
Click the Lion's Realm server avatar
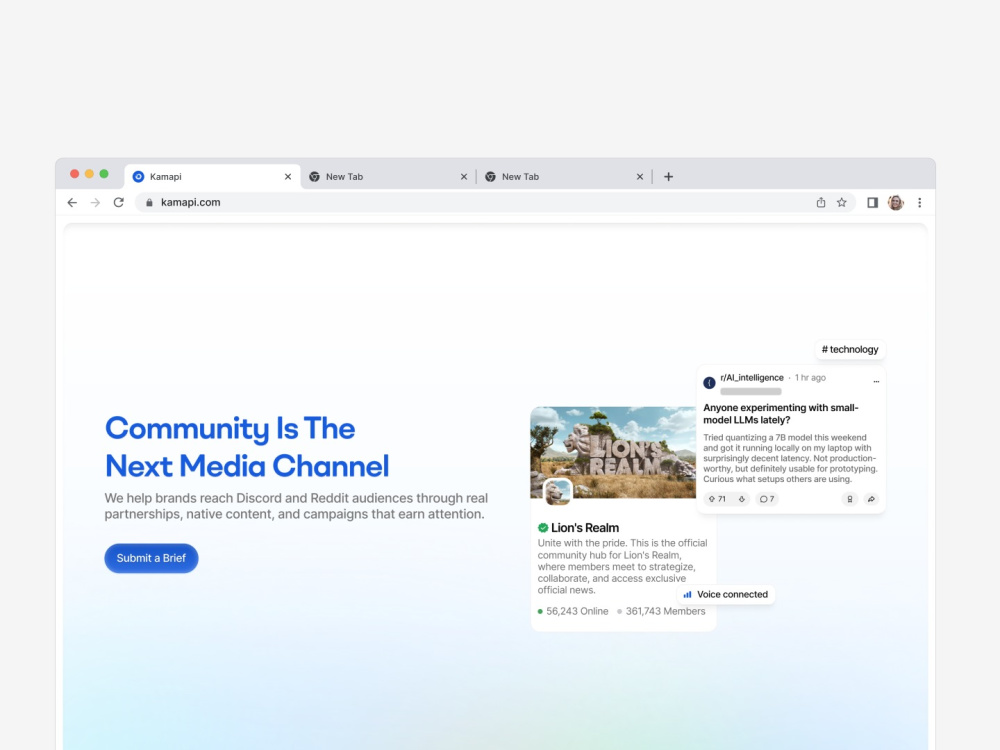tap(557, 492)
